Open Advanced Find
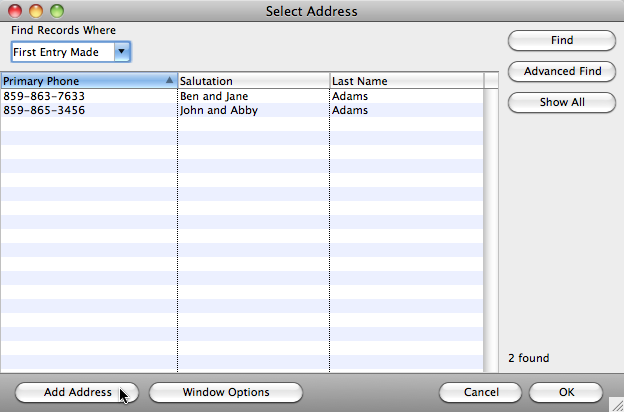 point(562,72)
